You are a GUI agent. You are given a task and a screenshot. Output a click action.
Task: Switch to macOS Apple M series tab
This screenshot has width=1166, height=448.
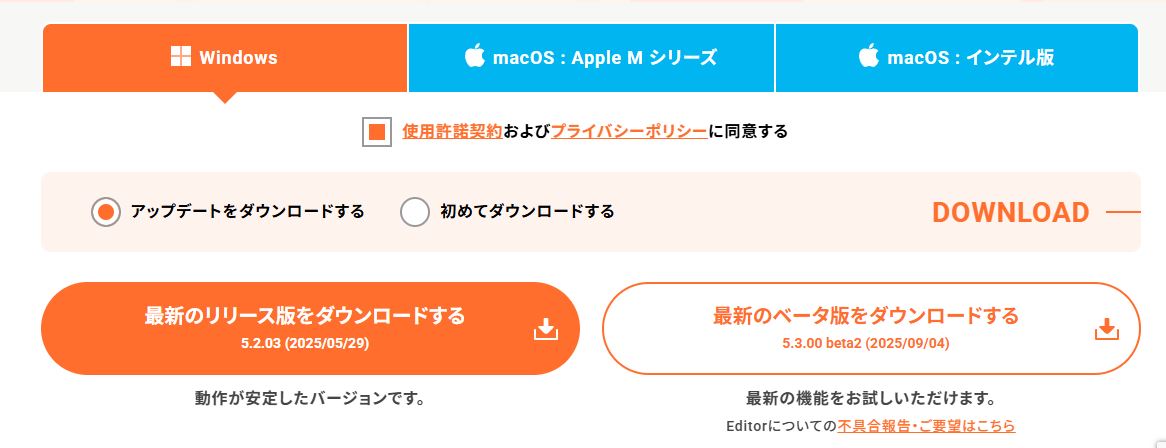(591, 58)
